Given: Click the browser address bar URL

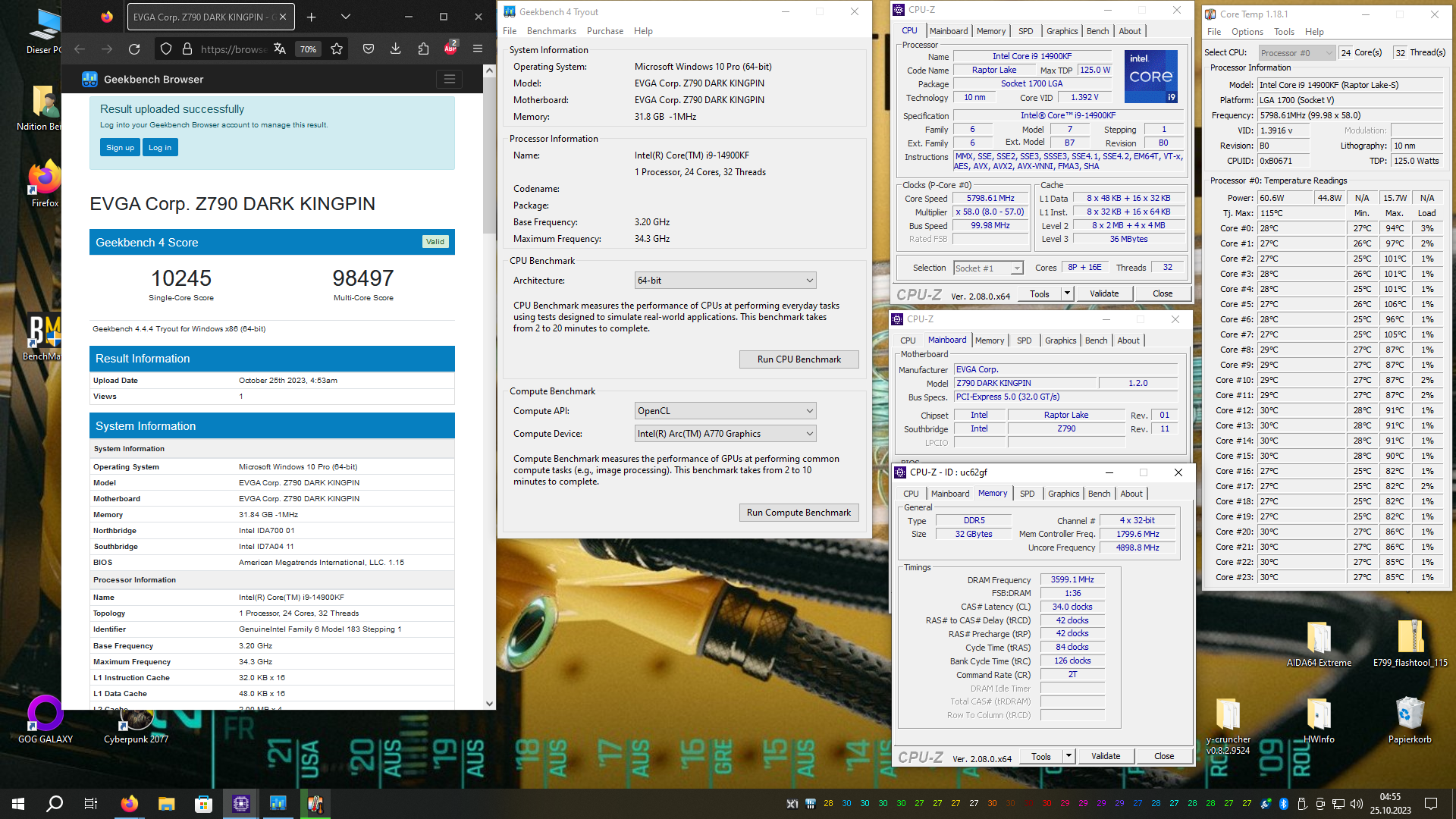Looking at the screenshot, I should coord(233,49).
